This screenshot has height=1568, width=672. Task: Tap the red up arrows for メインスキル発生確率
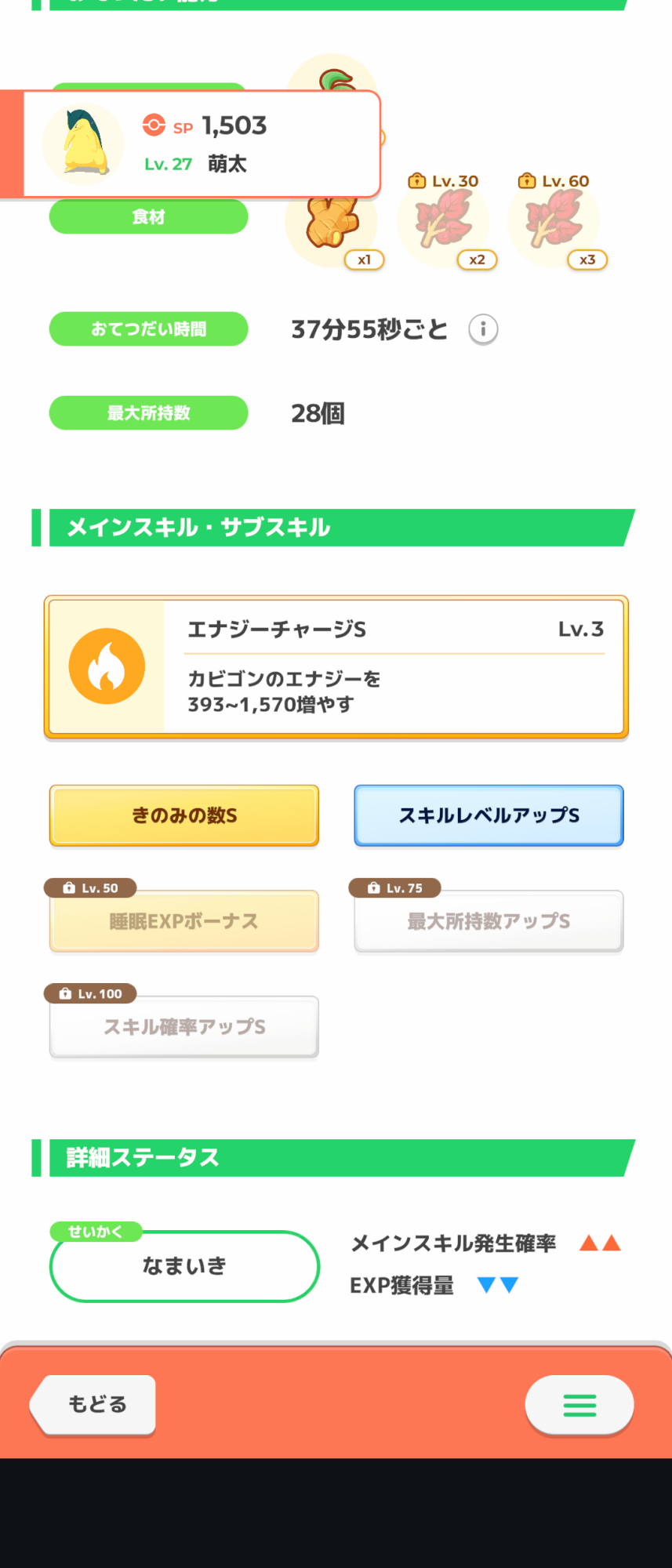tap(600, 1243)
